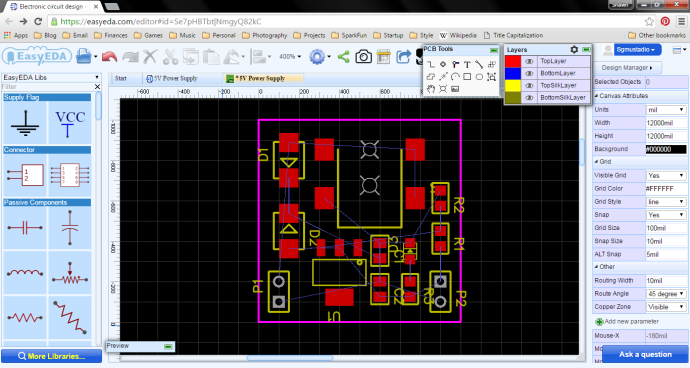
Task: Open the Projects bookmarks folder
Action: tap(309, 35)
